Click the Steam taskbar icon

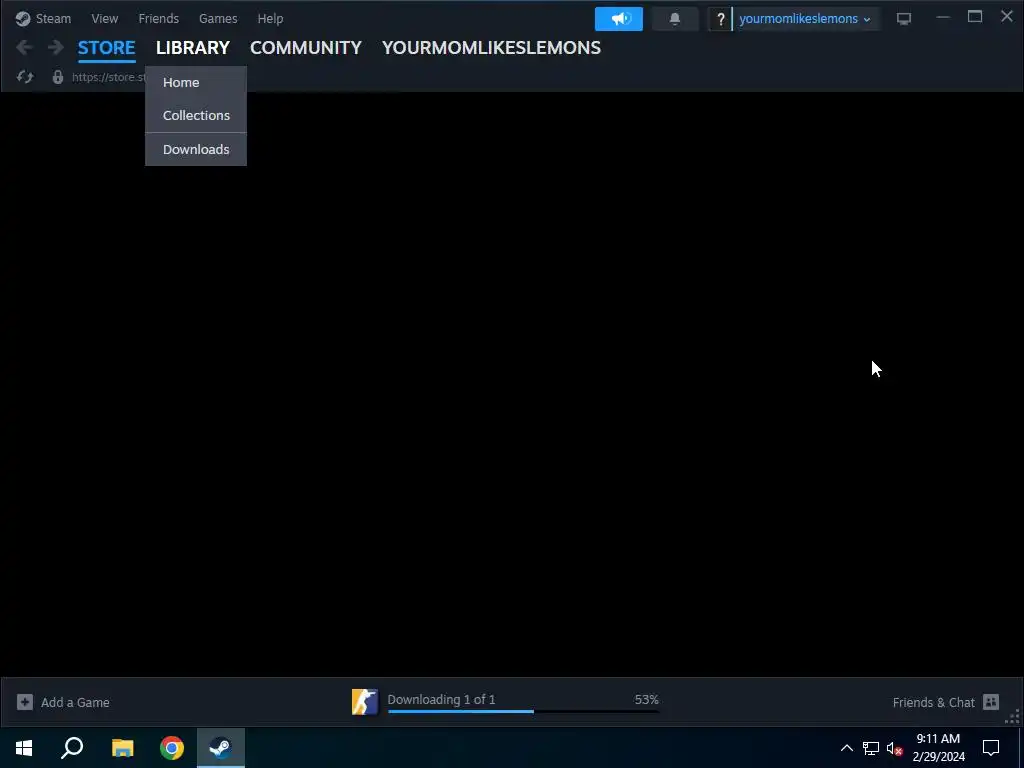point(221,748)
